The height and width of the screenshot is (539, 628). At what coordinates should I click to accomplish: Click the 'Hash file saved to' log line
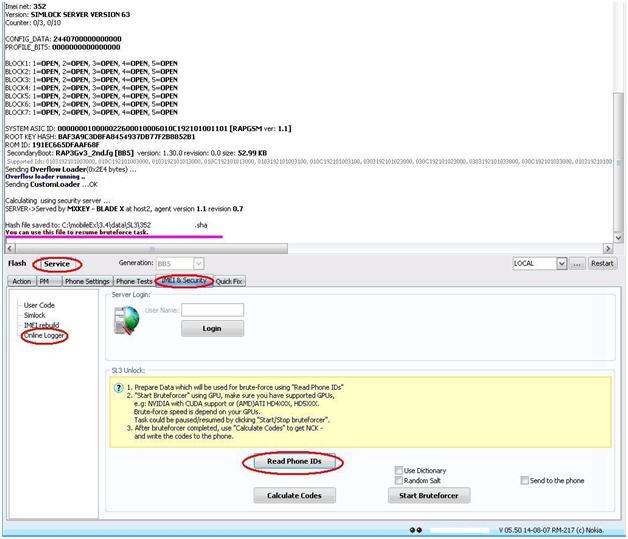tap(106, 225)
